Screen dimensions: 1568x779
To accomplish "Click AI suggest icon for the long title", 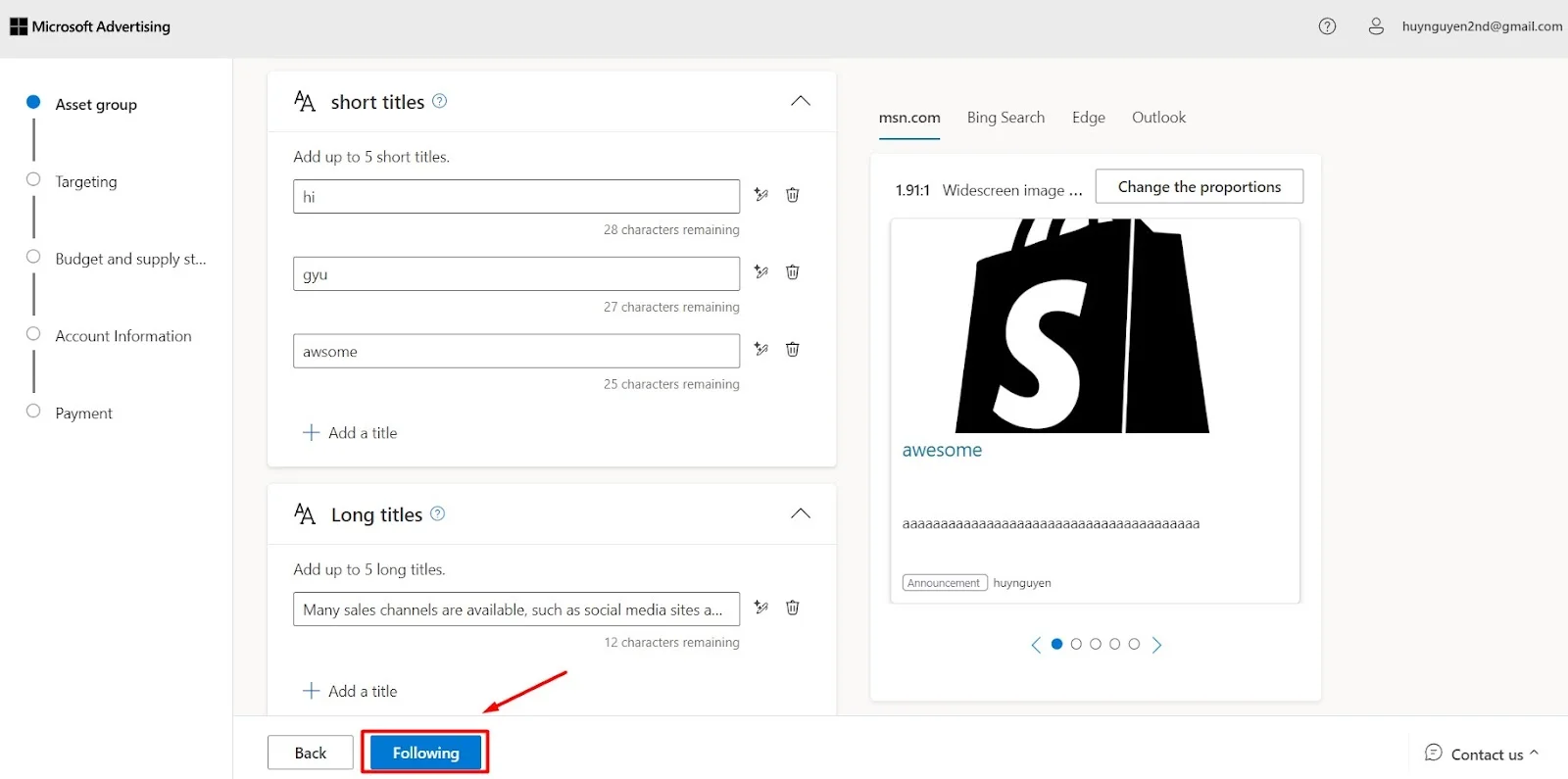I will point(760,608).
